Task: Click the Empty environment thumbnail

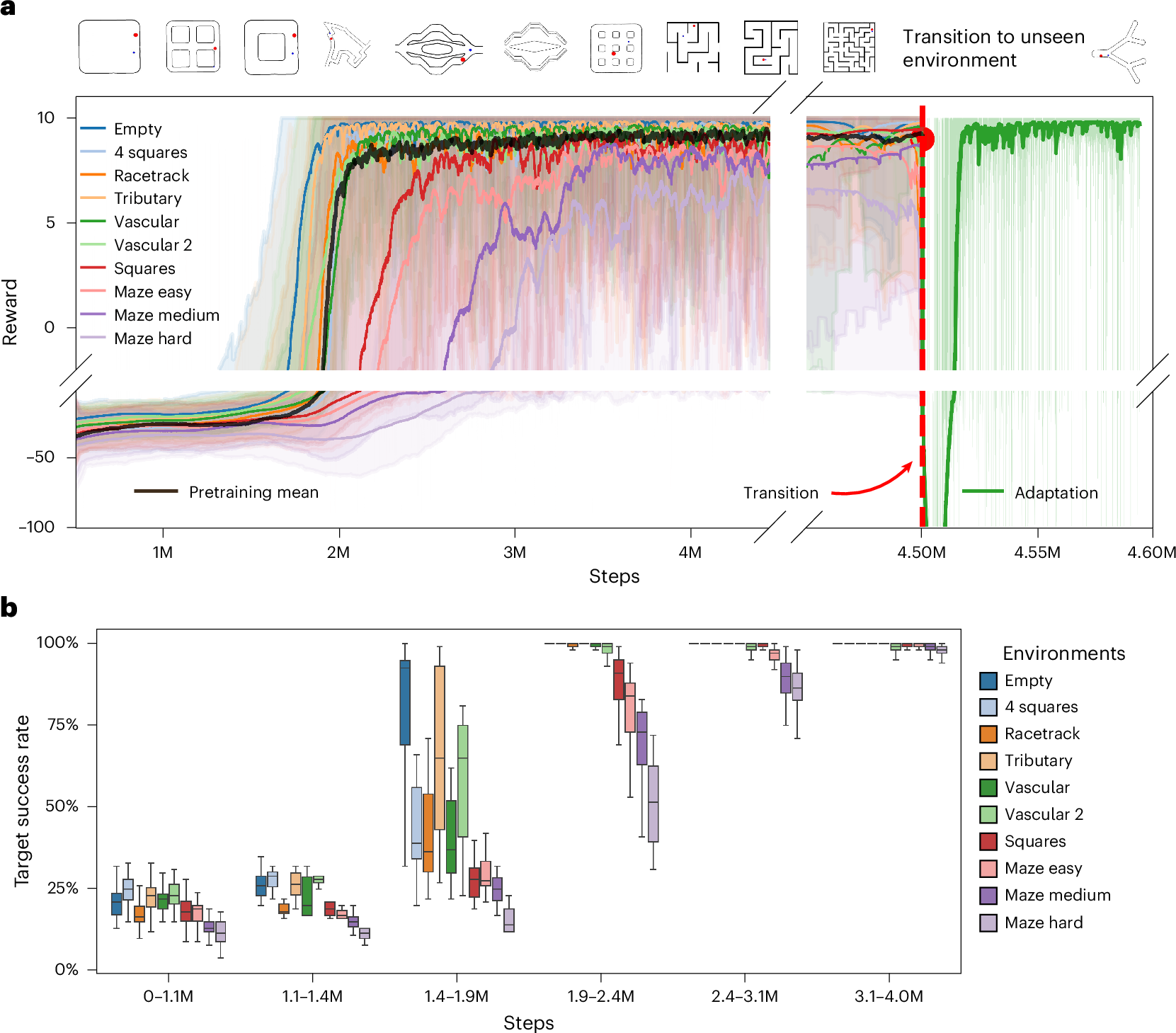Action: click(x=109, y=47)
